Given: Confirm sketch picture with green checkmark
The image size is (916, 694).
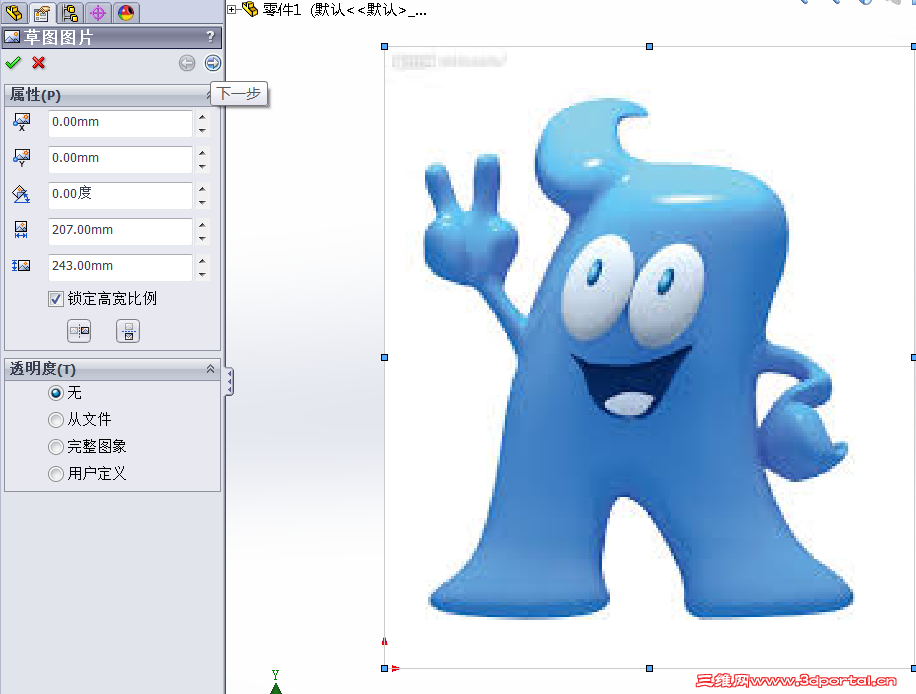Looking at the screenshot, I should coord(13,63).
